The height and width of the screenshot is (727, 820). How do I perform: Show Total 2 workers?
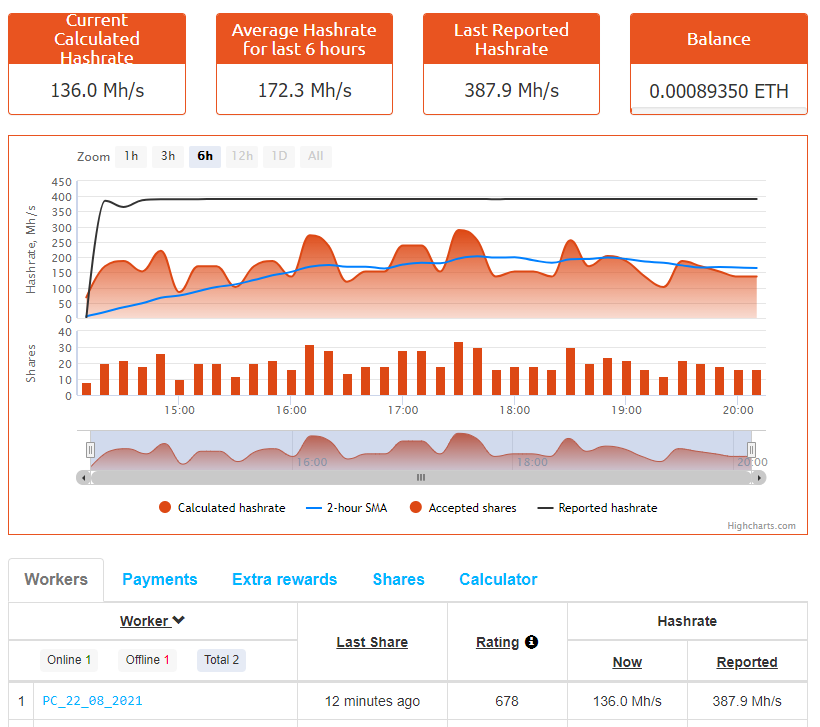[x=221, y=660]
